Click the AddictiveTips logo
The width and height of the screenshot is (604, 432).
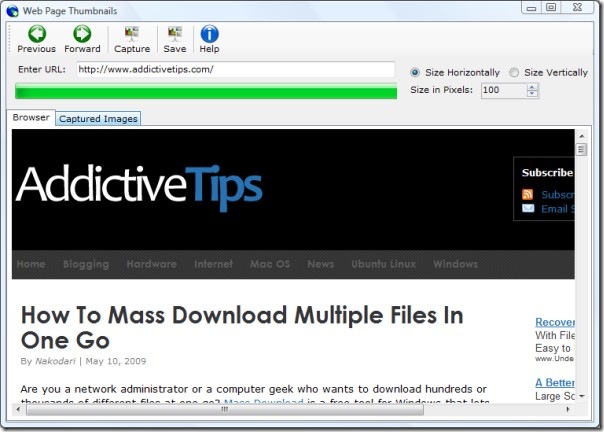139,187
